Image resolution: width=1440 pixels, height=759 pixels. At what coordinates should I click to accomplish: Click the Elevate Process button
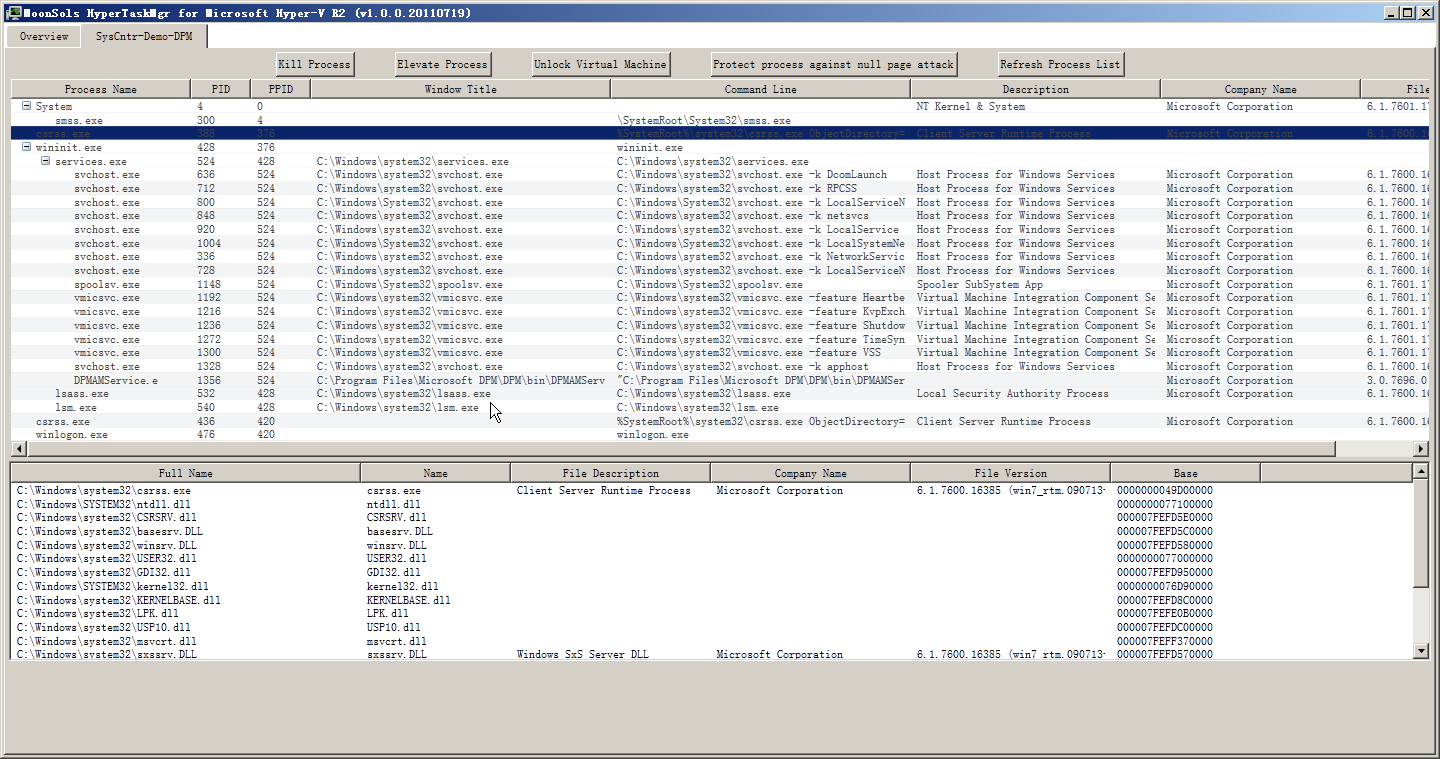pos(442,64)
